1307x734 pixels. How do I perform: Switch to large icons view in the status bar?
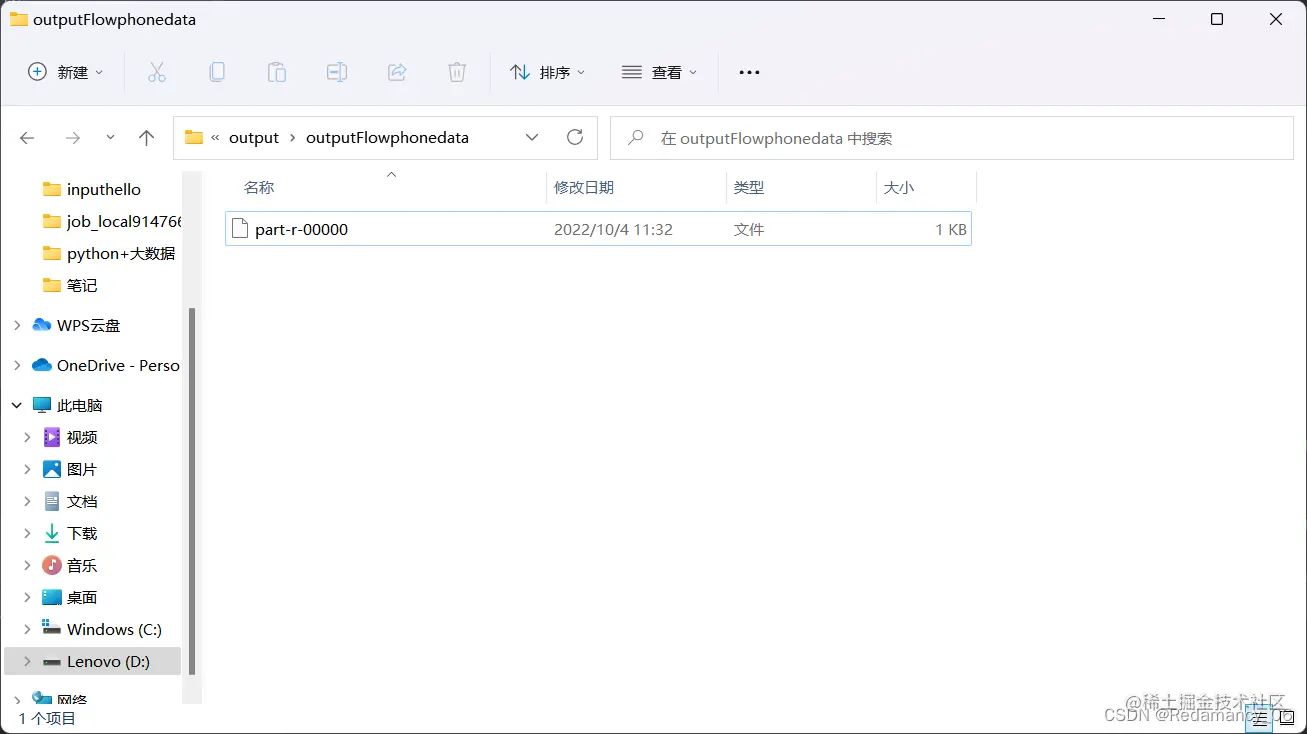click(x=1285, y=718)
